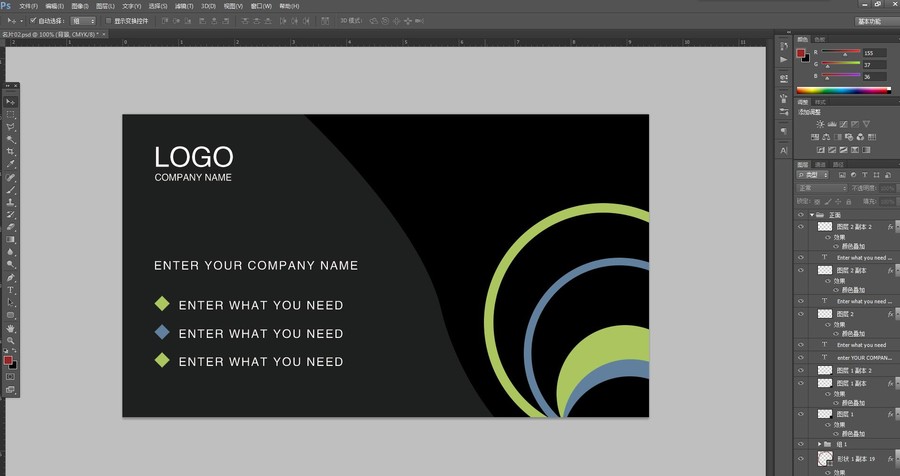Add Color Balance adjustment (scales icon)
The image size is (900, 476).
pyautogui.click(x=826, y=137)
